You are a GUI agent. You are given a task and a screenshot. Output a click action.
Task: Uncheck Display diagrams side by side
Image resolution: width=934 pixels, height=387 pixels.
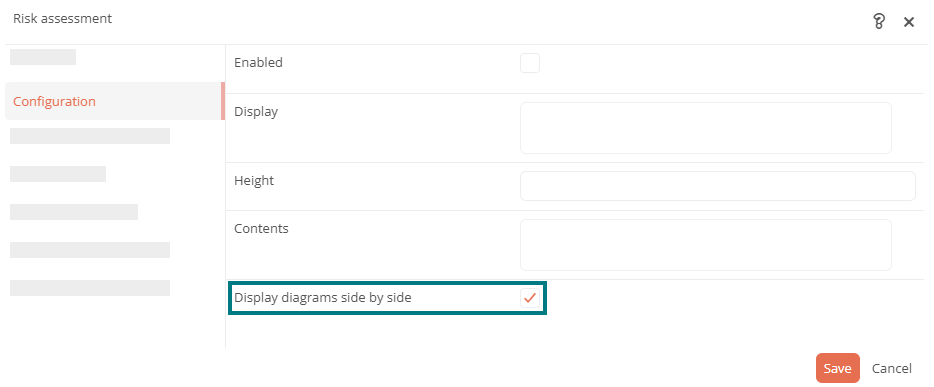tap(530, 298)
